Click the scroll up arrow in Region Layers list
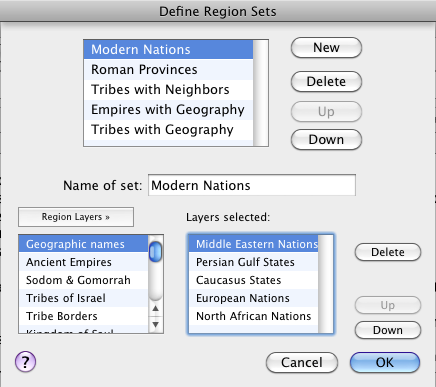Viewport: 436px width, 387px height. [x=155, y=308]
